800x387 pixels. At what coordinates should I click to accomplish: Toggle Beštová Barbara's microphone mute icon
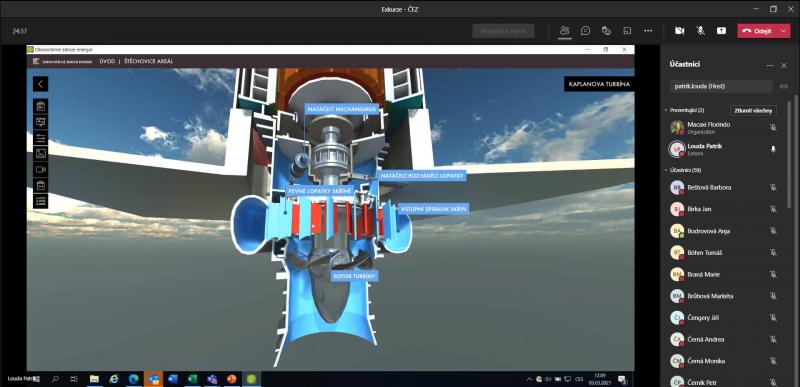(772, 188)
